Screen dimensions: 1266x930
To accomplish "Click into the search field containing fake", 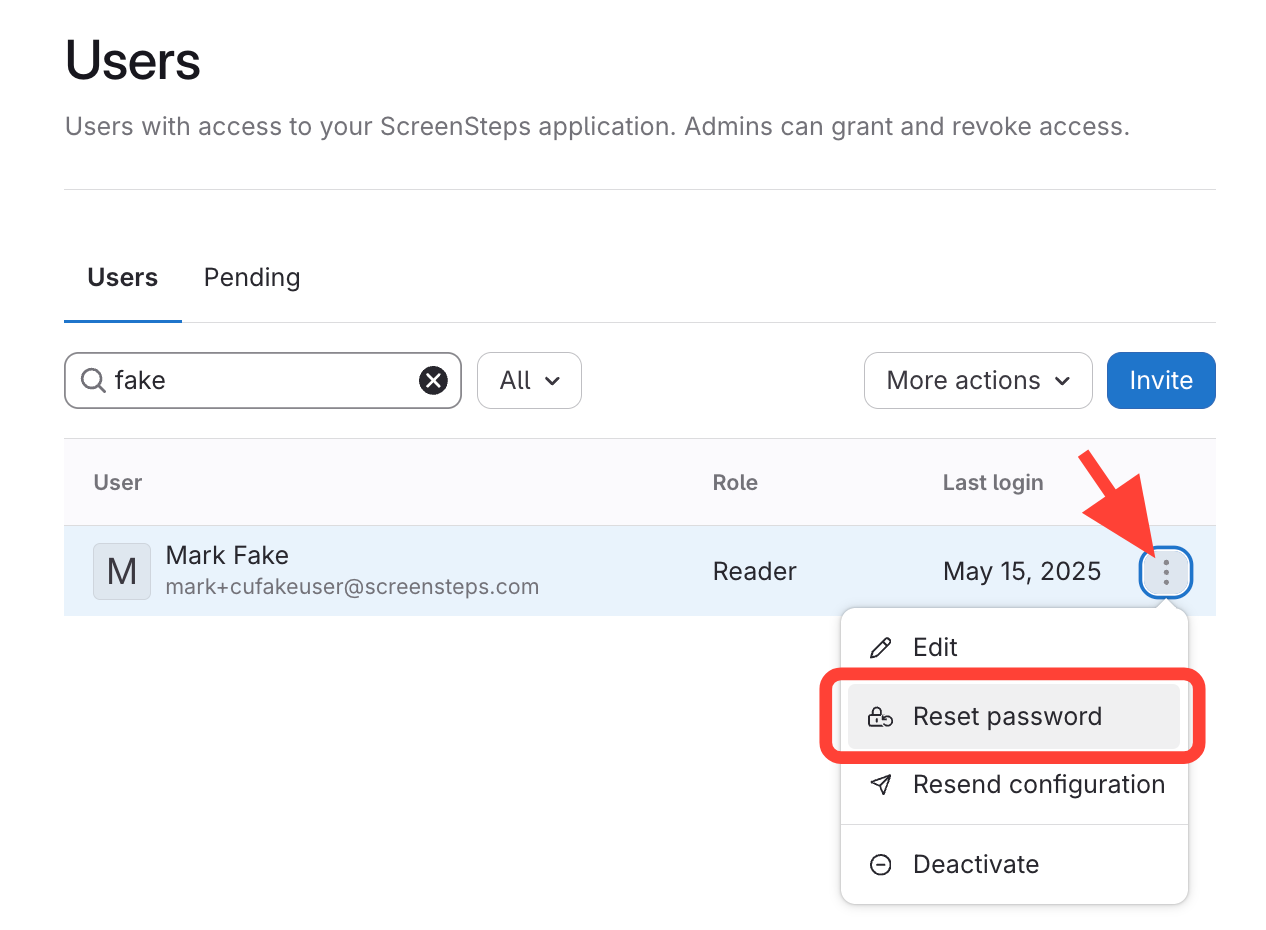I will pos(260,380).
